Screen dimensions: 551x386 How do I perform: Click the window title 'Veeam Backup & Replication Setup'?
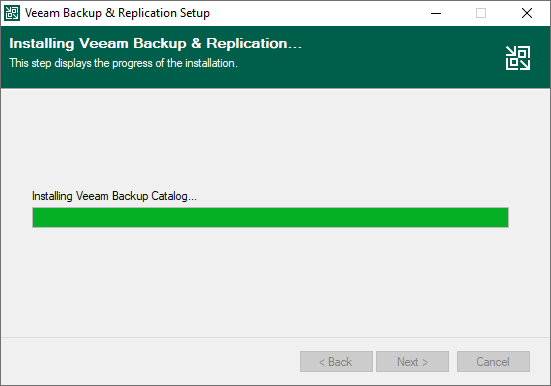tap(117, 13)
